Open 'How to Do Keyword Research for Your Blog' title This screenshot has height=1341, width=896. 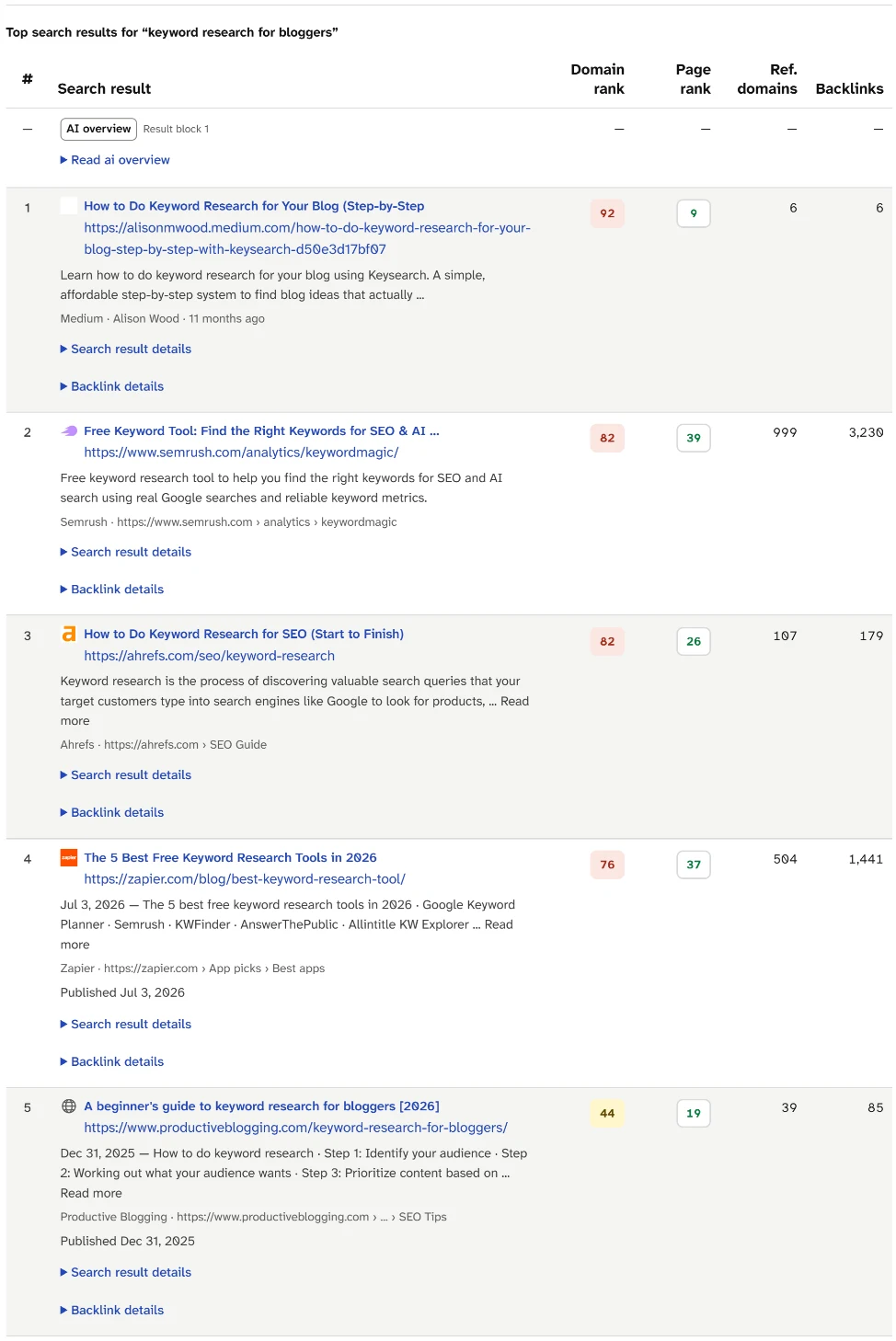pos(254,206)
